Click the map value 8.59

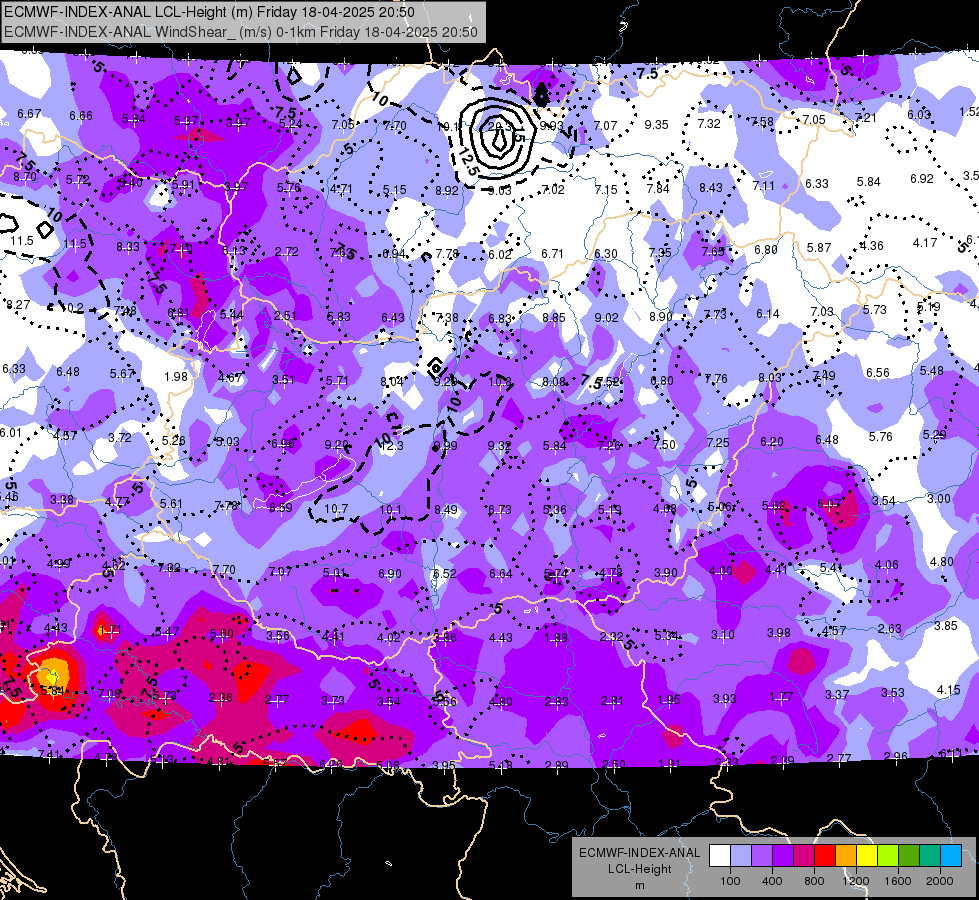[x=280, y=508]
